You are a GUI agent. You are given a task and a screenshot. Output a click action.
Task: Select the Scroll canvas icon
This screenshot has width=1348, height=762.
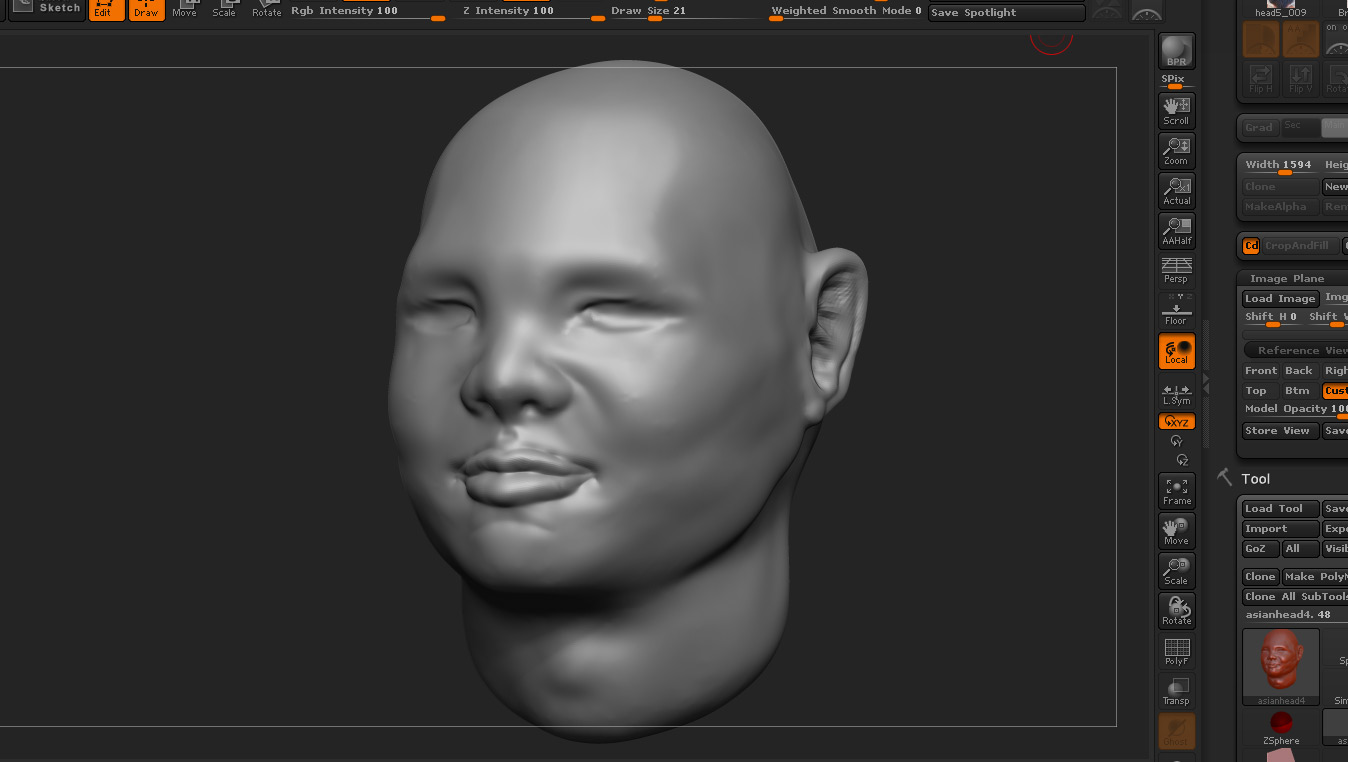click(1176, 111)
